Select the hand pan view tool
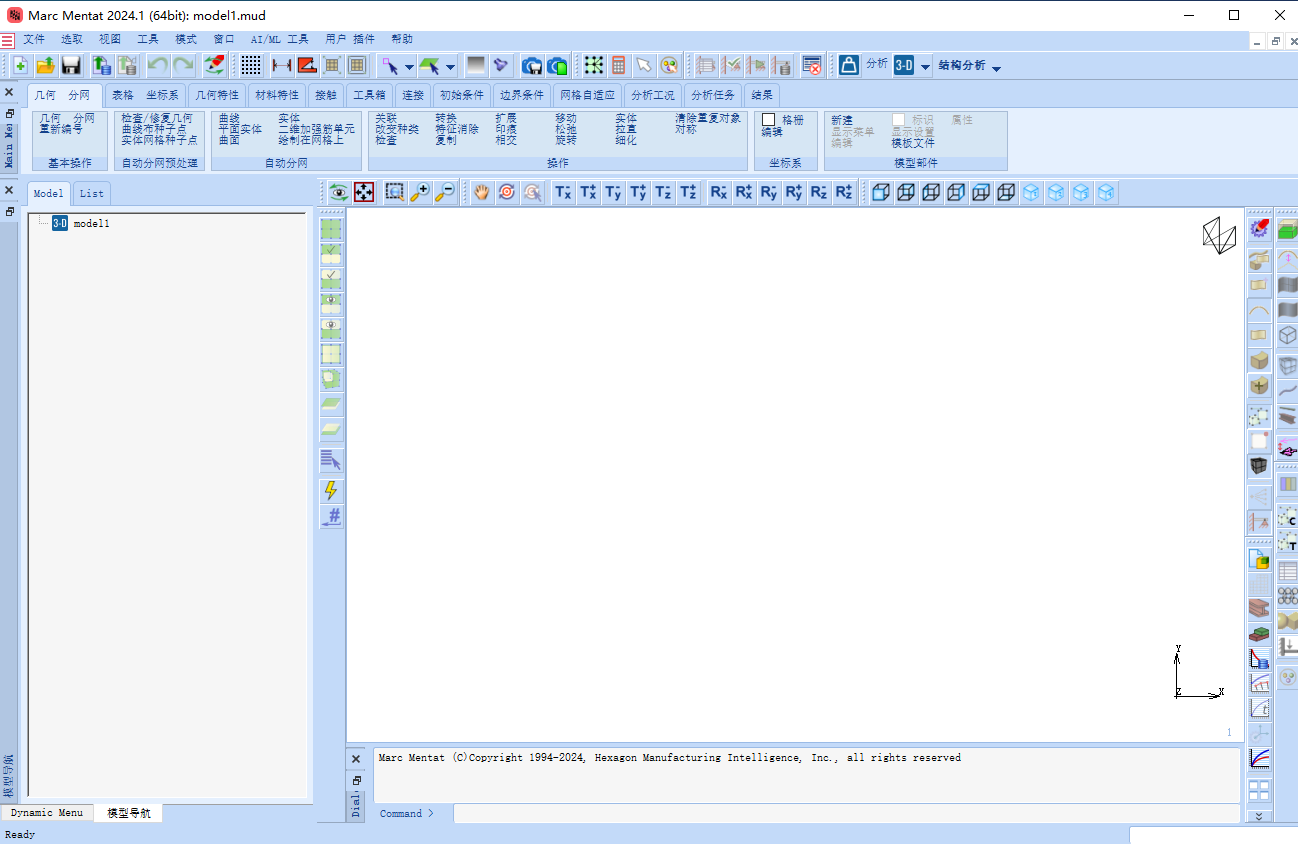 482,192
